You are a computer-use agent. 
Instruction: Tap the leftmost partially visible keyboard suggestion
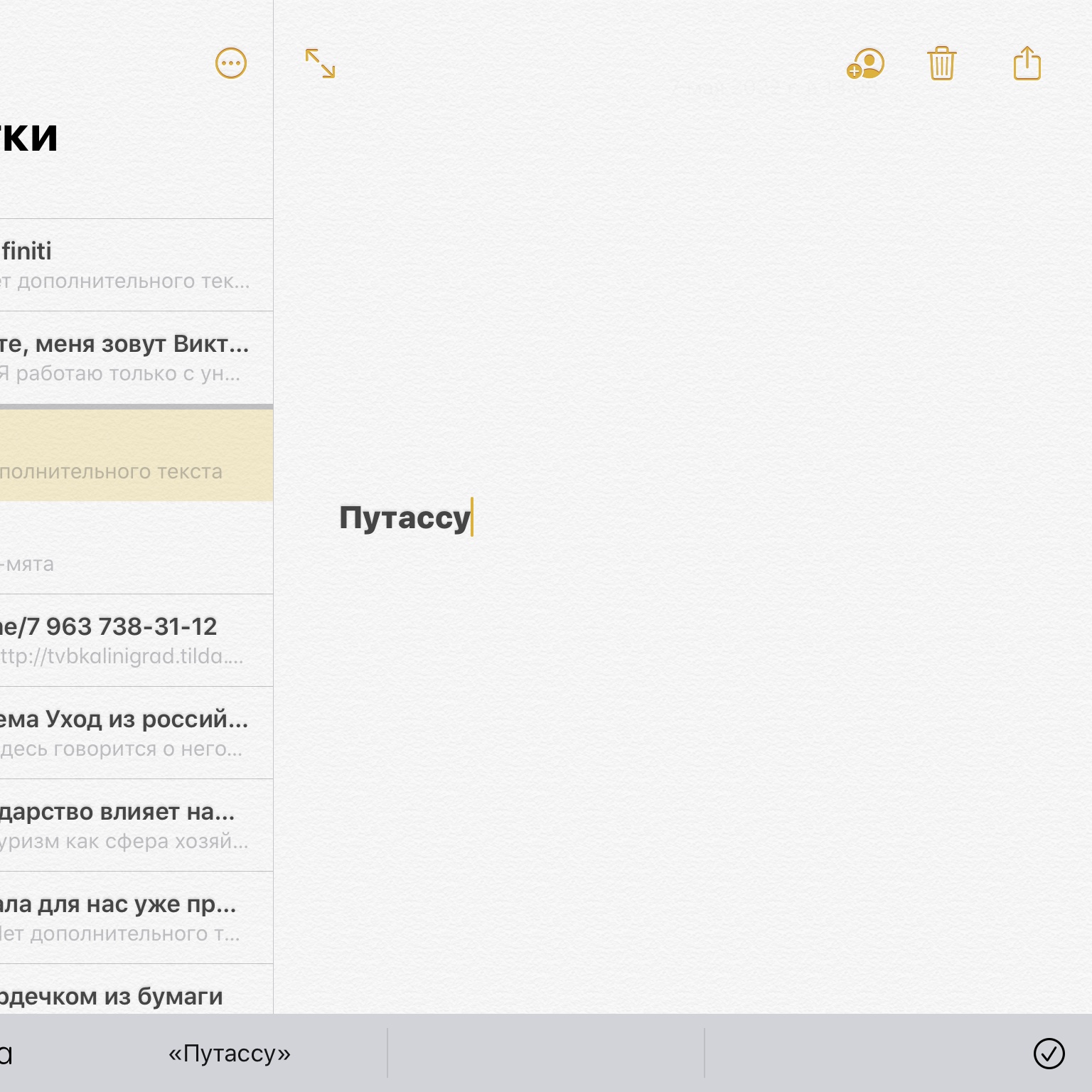[x=7, y=1053]
